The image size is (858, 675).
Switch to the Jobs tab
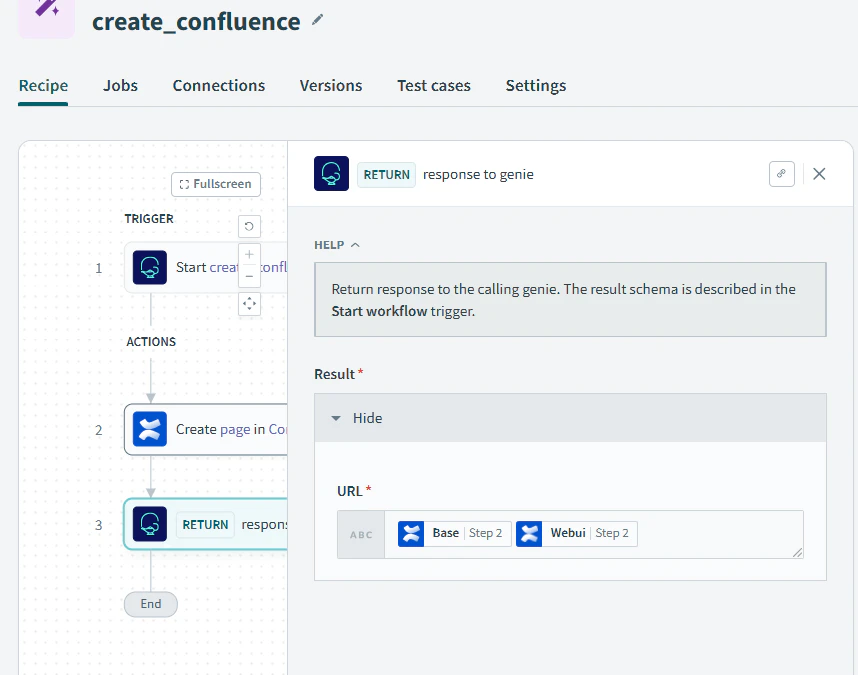tap(120, 86)
